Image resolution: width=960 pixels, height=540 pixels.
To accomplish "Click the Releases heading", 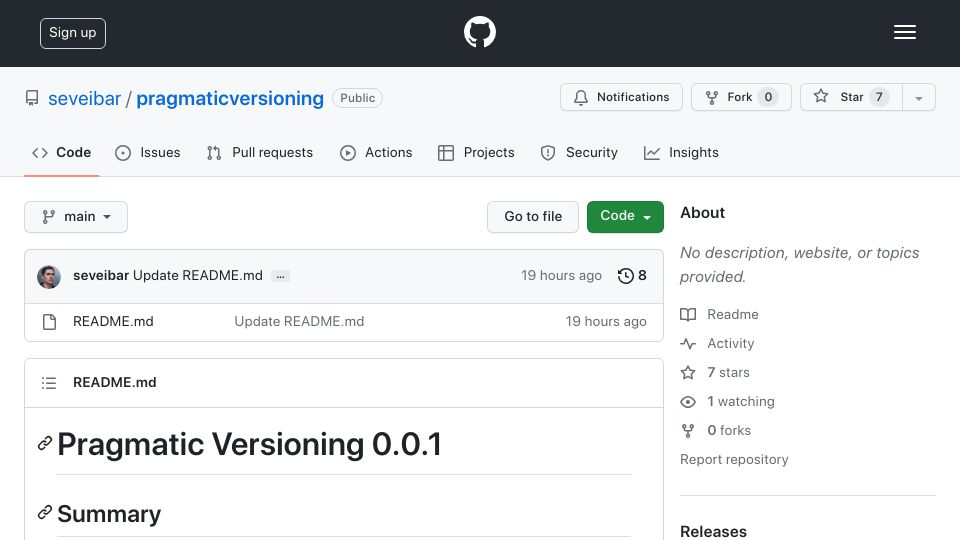I will [x=713, y=531].
